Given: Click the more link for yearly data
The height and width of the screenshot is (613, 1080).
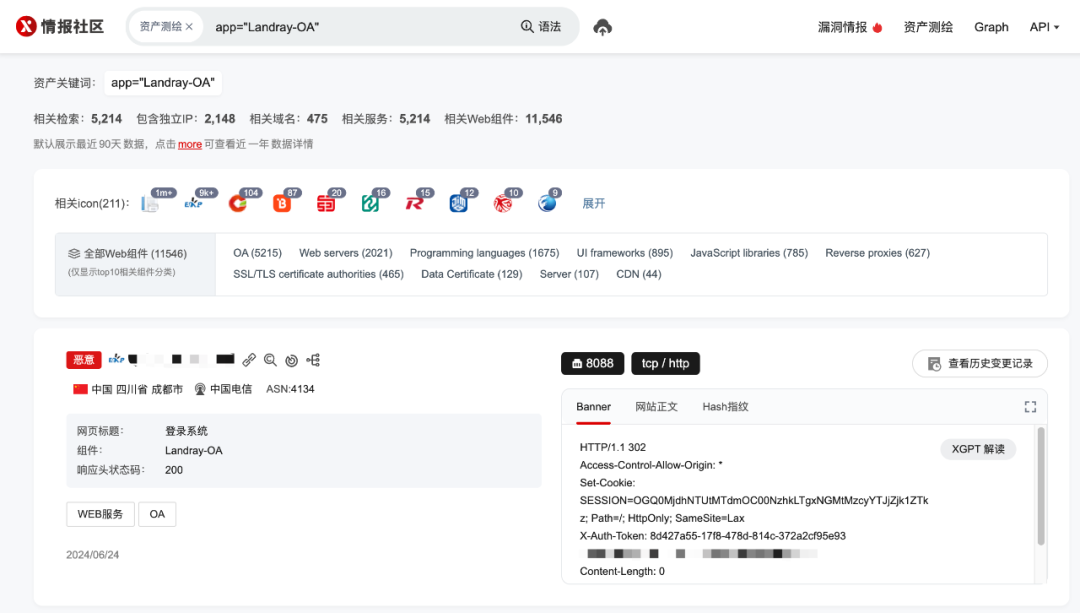Looking at the screenshot, I should click(x=189, y=144).
